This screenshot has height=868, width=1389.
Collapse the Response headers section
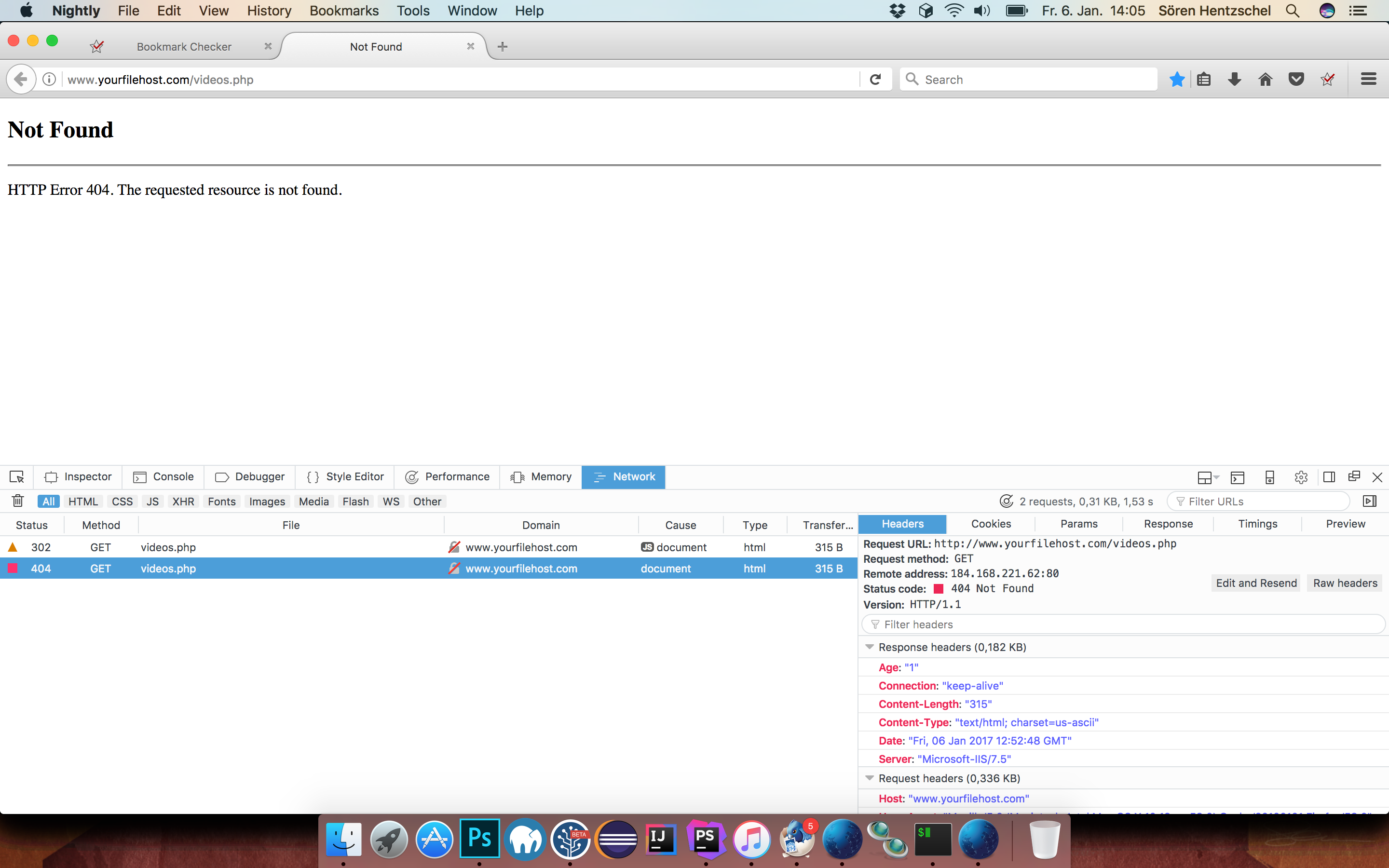pyautogui.click(x=870, y=647)
